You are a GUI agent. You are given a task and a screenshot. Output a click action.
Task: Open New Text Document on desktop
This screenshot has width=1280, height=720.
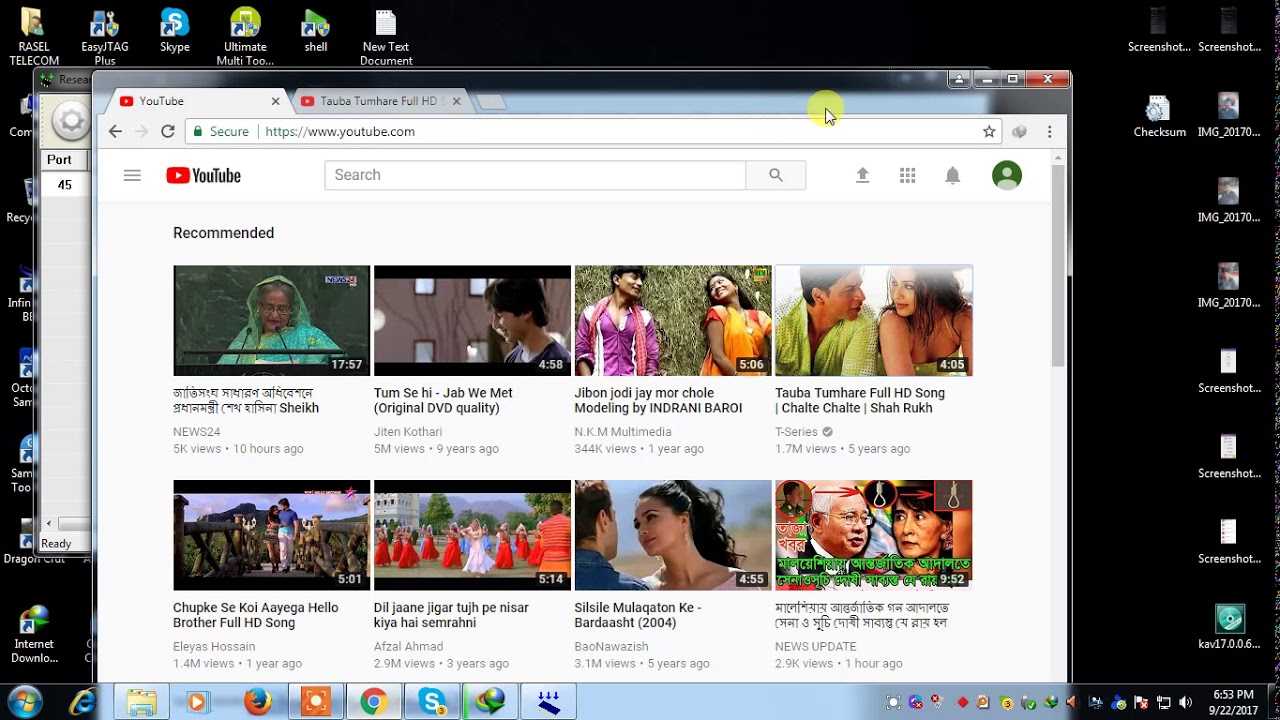click(x=386, y=38)
